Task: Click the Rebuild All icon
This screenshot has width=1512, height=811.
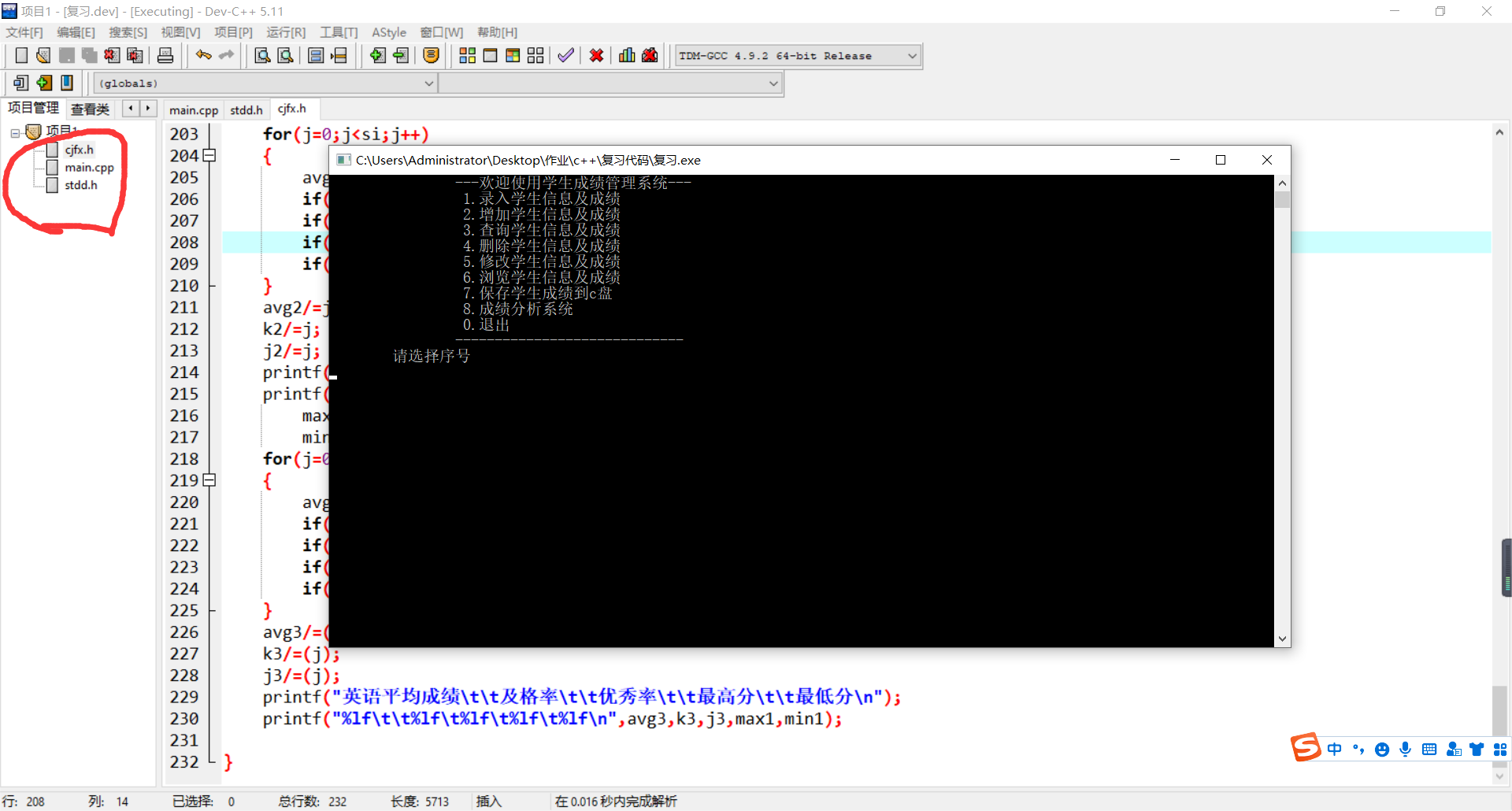Action: click(x=535, y=55)
